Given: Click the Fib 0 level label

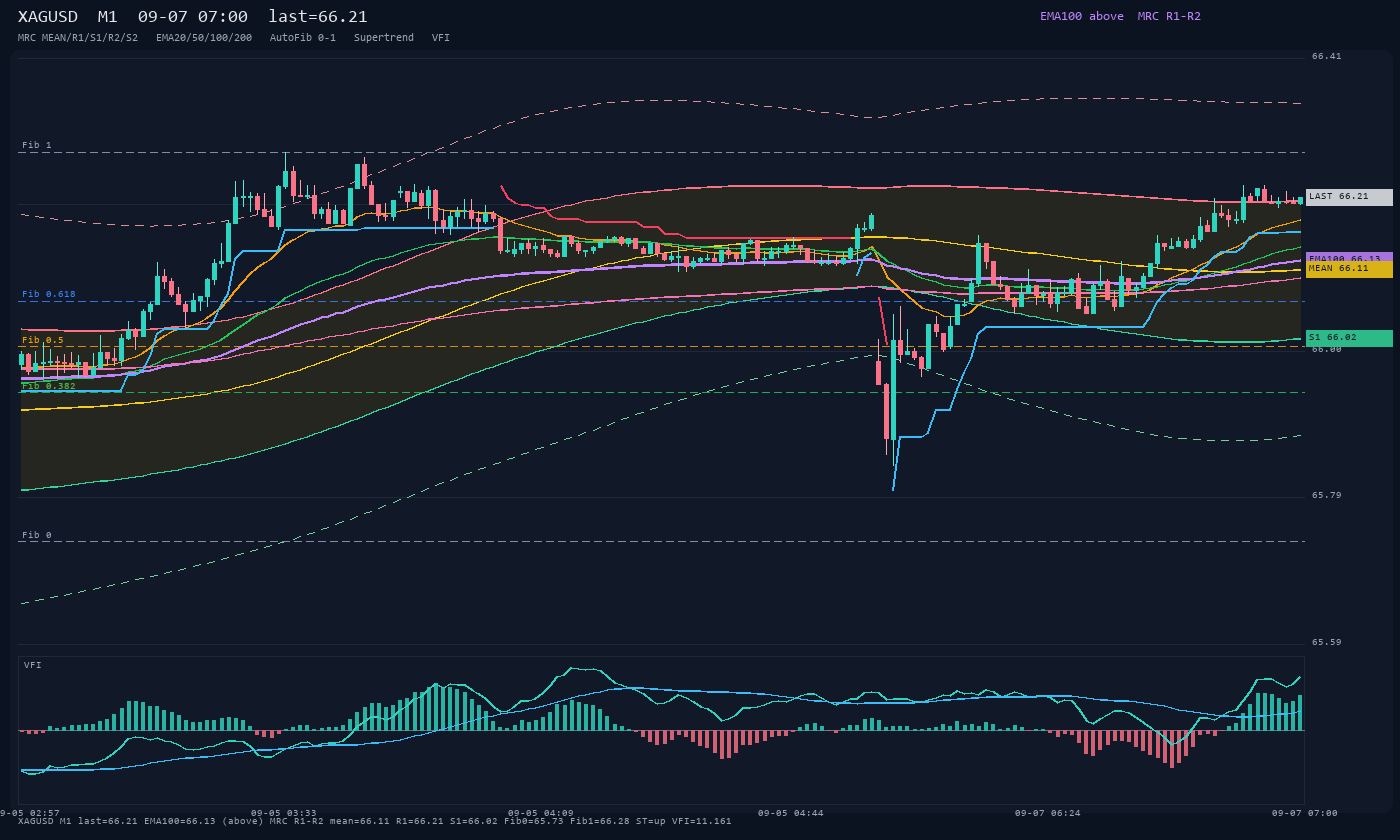Looking at the screenshot, I should pos(37,535).
